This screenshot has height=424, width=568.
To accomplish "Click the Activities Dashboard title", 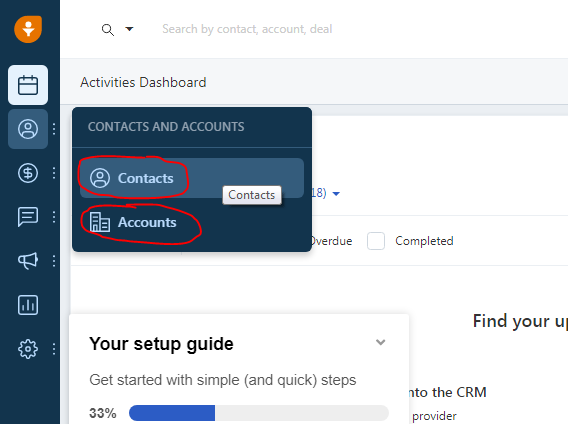I will 143,82.
